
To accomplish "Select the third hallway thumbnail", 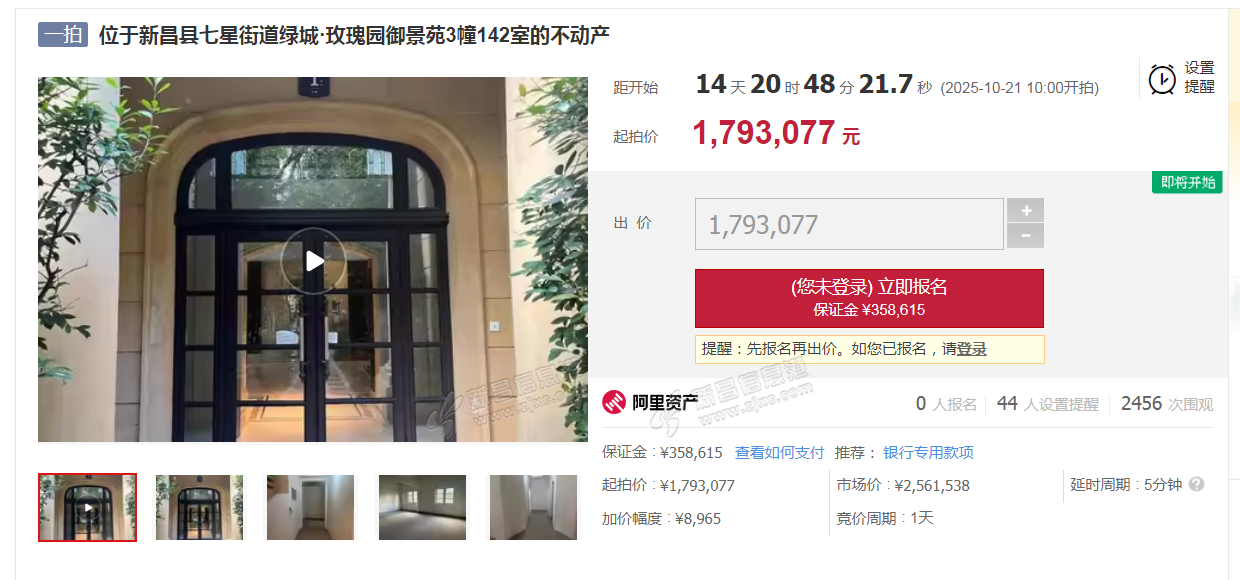I will pos(310,507).
